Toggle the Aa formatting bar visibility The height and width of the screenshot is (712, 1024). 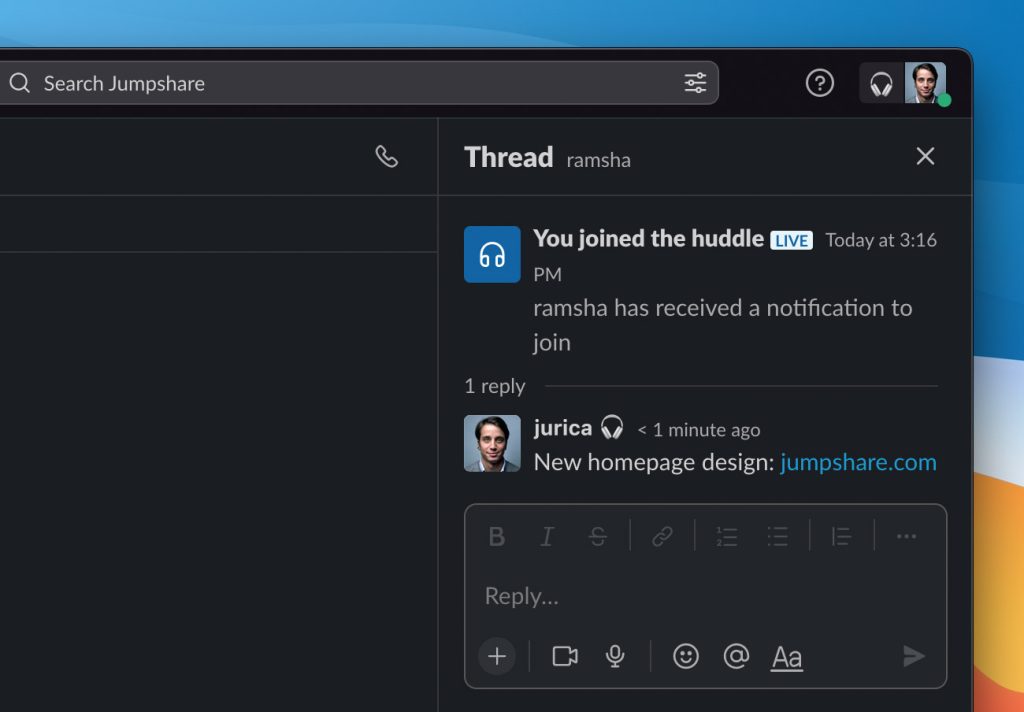786,656
